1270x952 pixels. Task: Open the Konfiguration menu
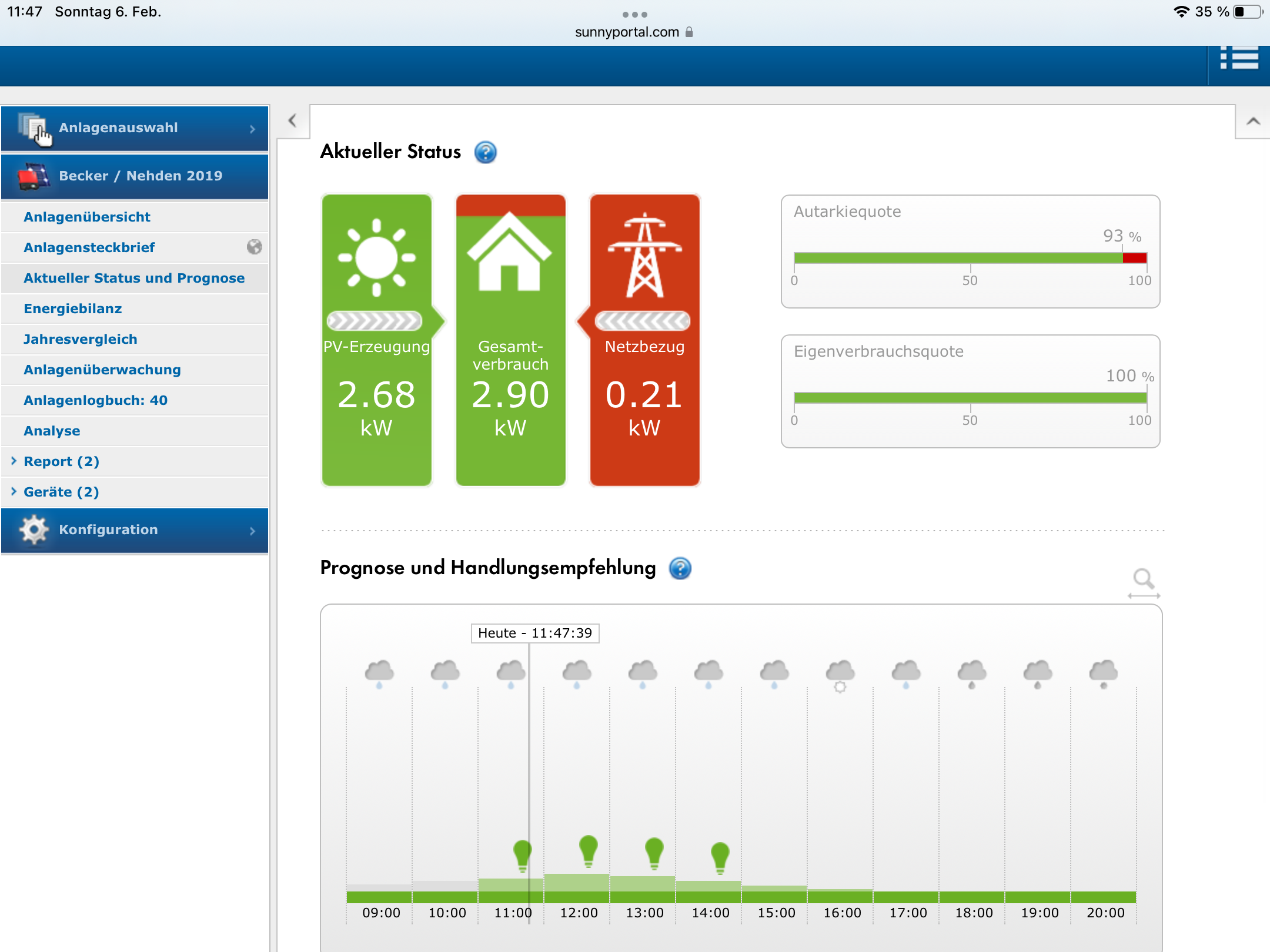pos(135,530)
